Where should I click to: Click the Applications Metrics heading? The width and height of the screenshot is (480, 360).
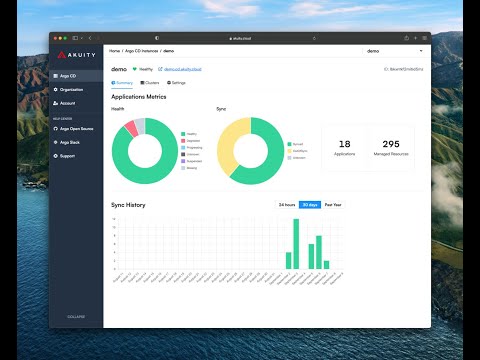coord(139,97)
